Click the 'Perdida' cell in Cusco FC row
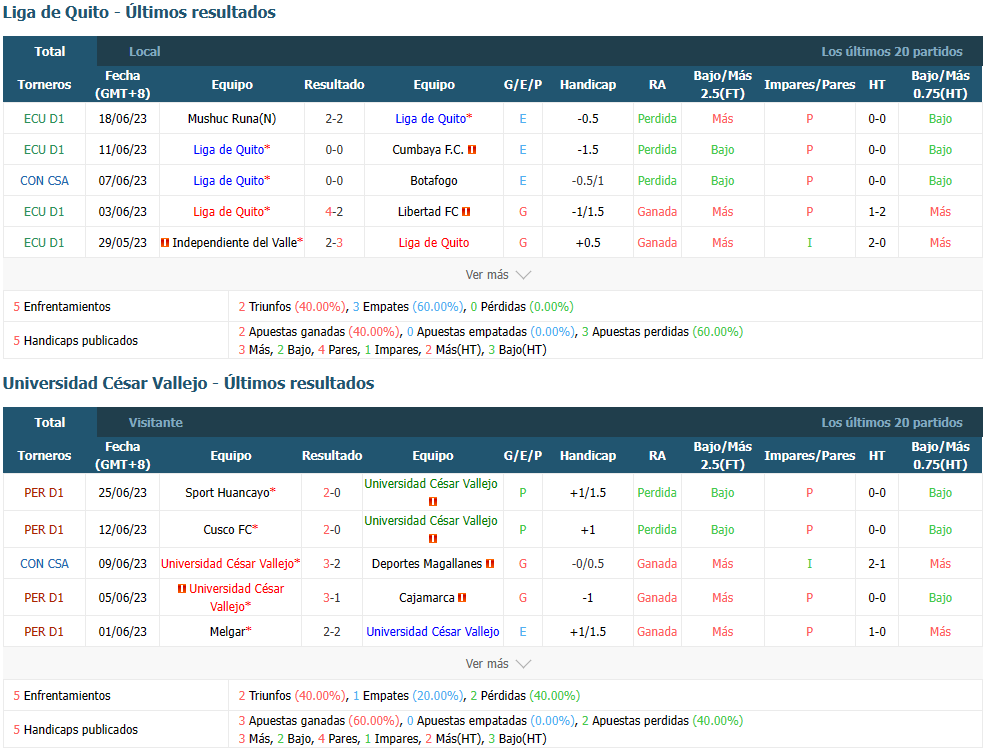989x753 pixels. coord(657,530)
